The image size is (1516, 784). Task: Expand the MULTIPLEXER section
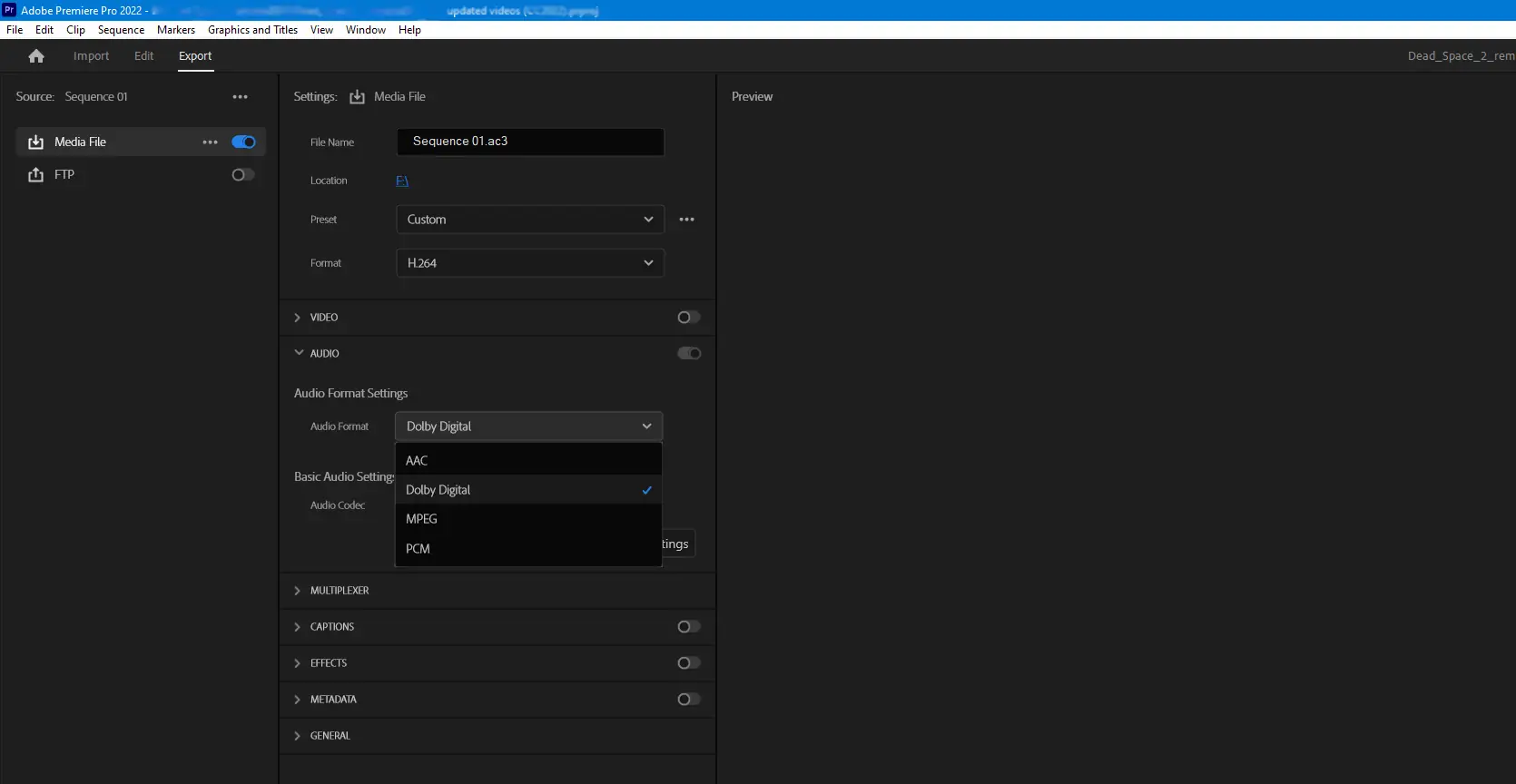click(298, 591)
